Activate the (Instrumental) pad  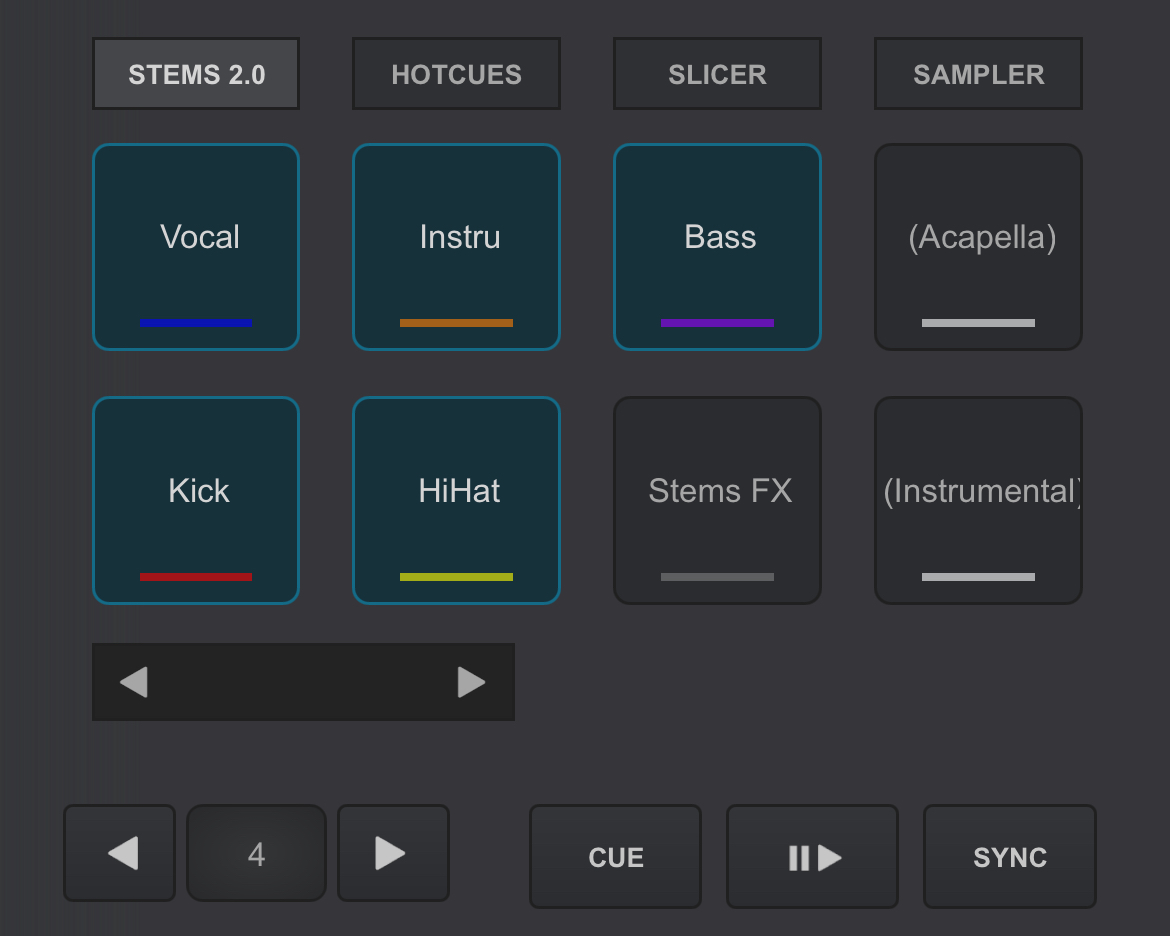[x=978, y=500]
